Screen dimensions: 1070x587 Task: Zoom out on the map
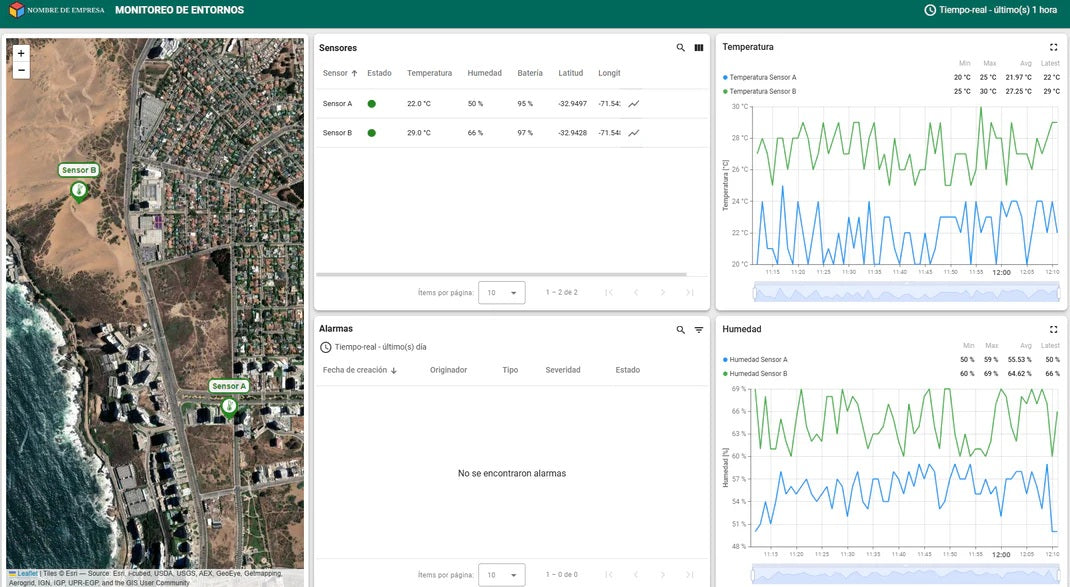point(21,71)
